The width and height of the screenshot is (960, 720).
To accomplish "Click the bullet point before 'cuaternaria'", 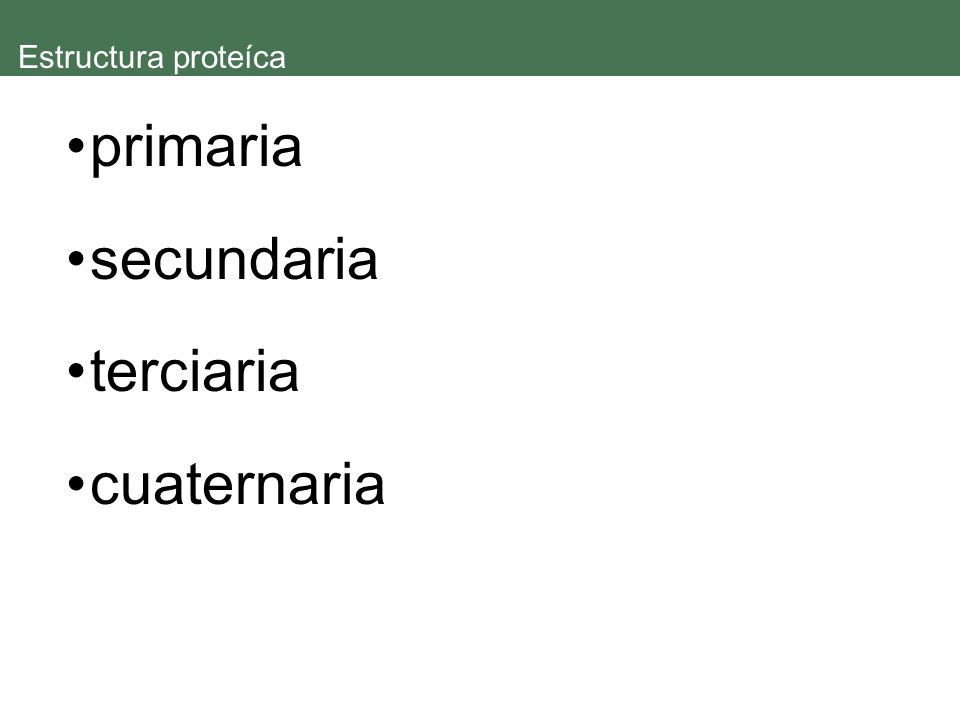I will pos(76,484).
